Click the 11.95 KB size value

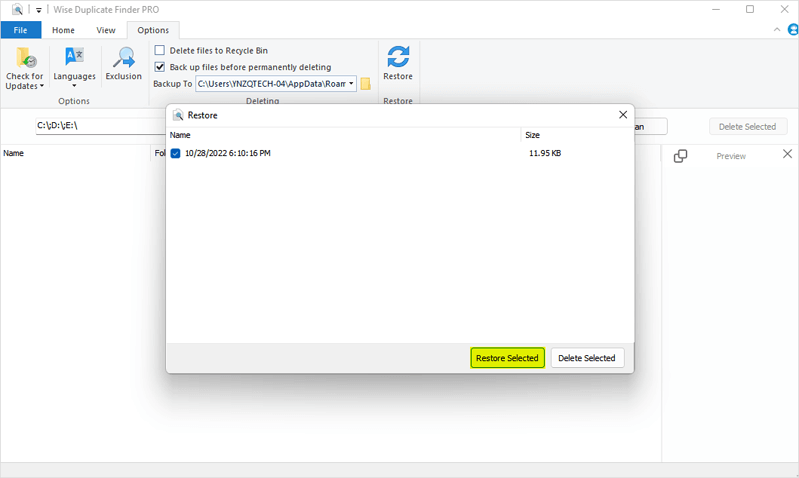pyautogui.click(x=545, y=153)
